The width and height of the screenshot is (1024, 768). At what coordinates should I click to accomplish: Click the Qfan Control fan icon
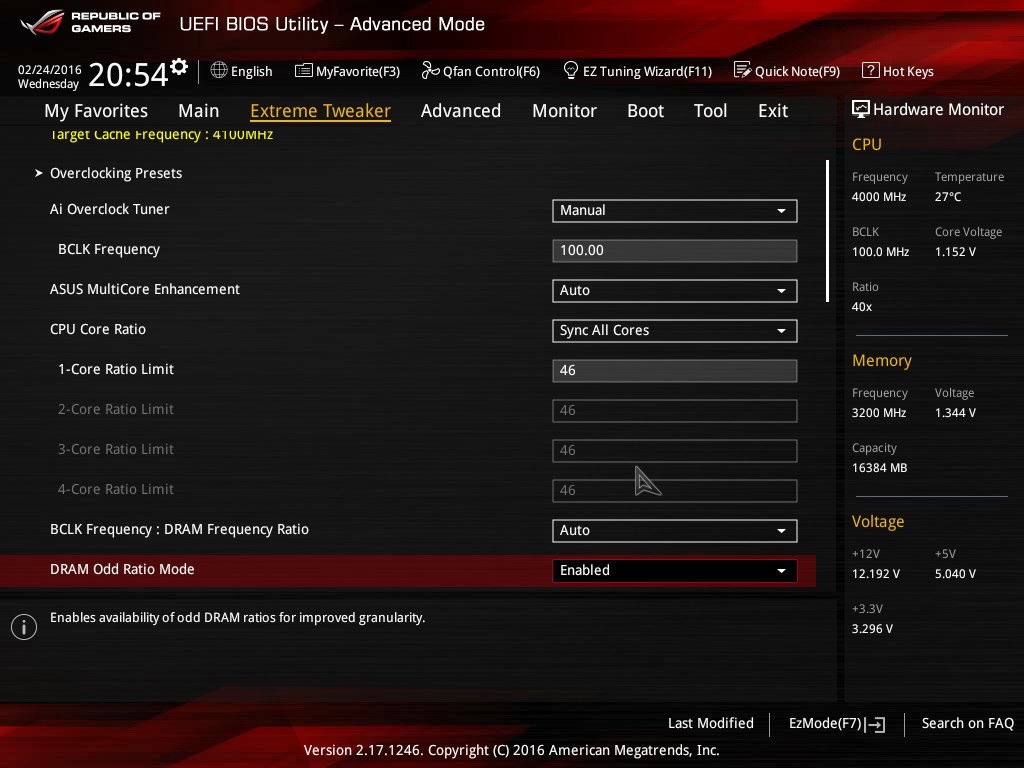430,70
